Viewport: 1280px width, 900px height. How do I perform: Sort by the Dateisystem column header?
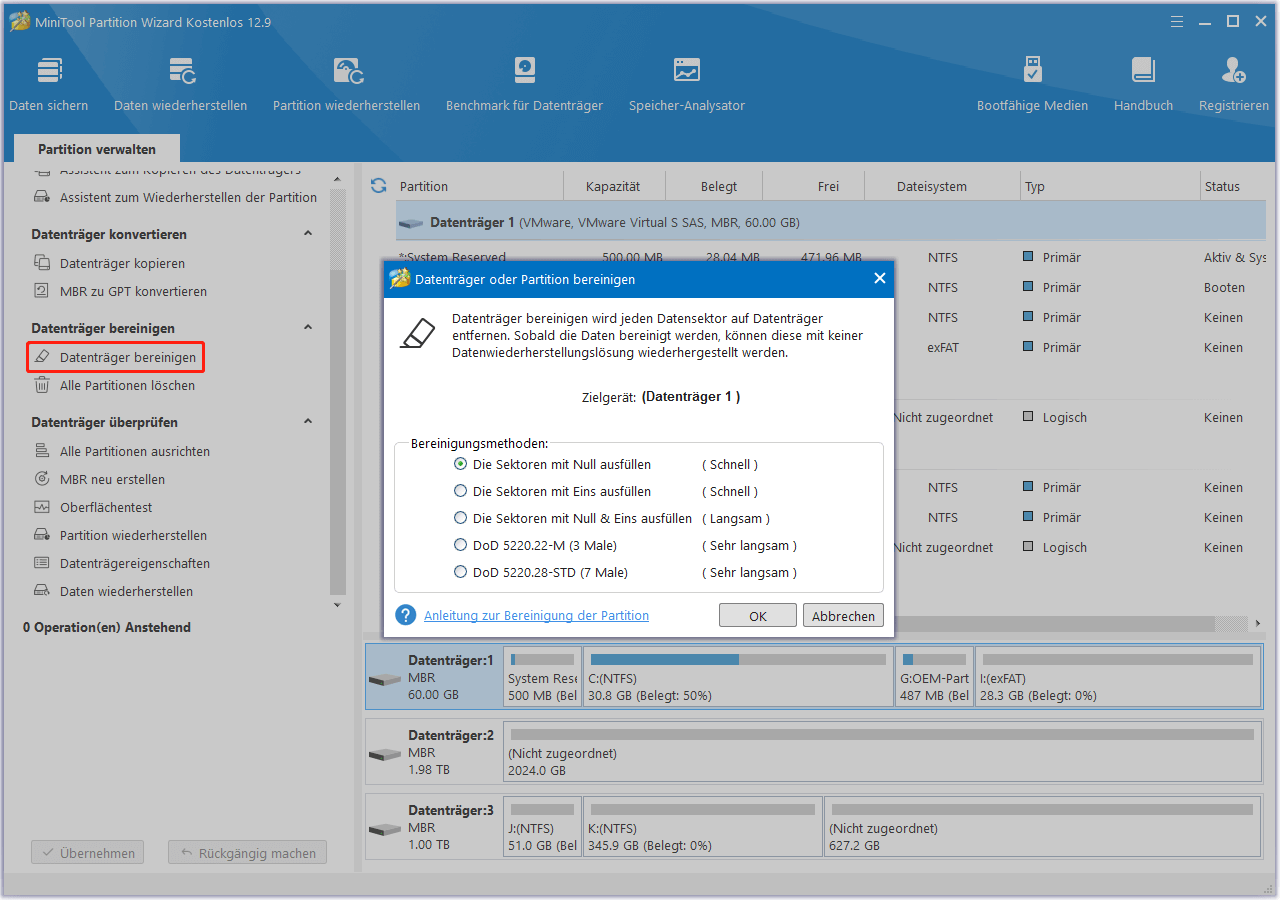pos(931,186)
